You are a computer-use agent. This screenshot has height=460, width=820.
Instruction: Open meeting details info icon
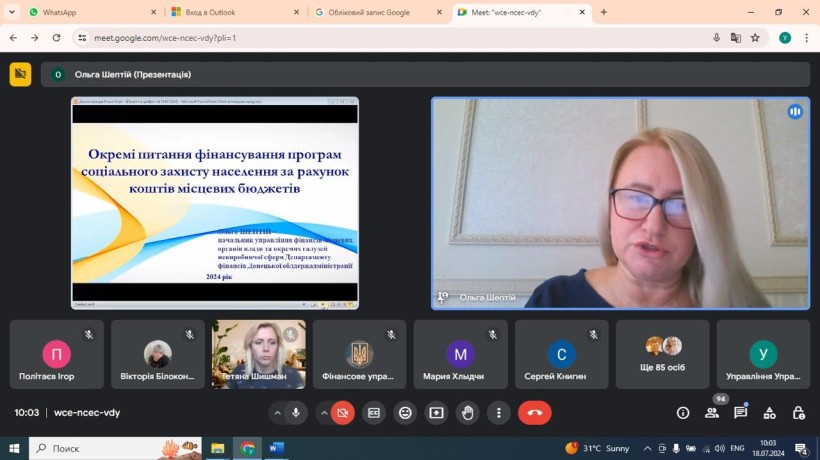click(683, 413)
